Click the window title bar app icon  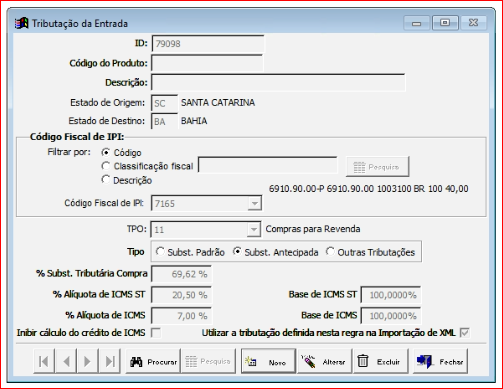point(21,23)
